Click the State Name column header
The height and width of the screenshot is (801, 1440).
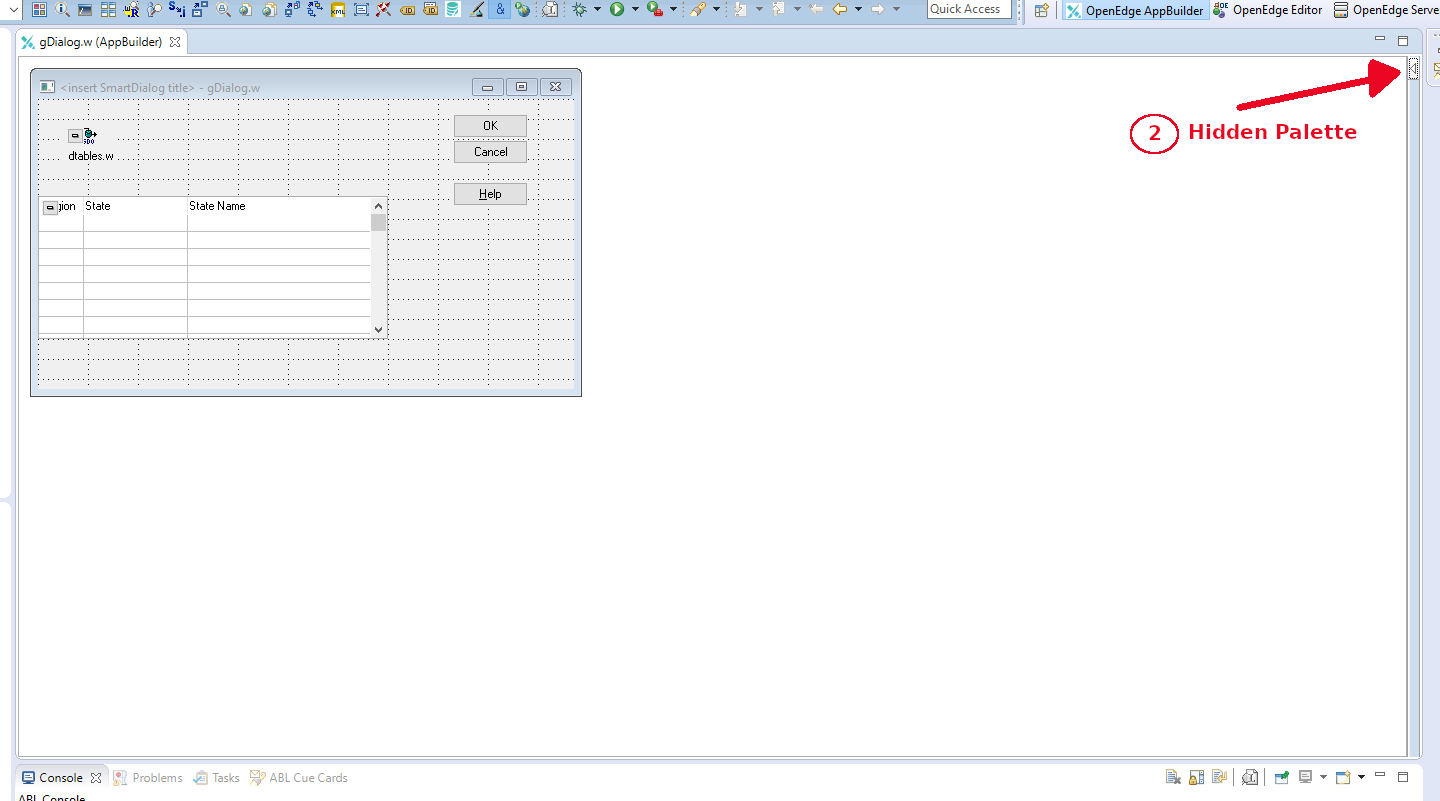[x=279, y=206]
